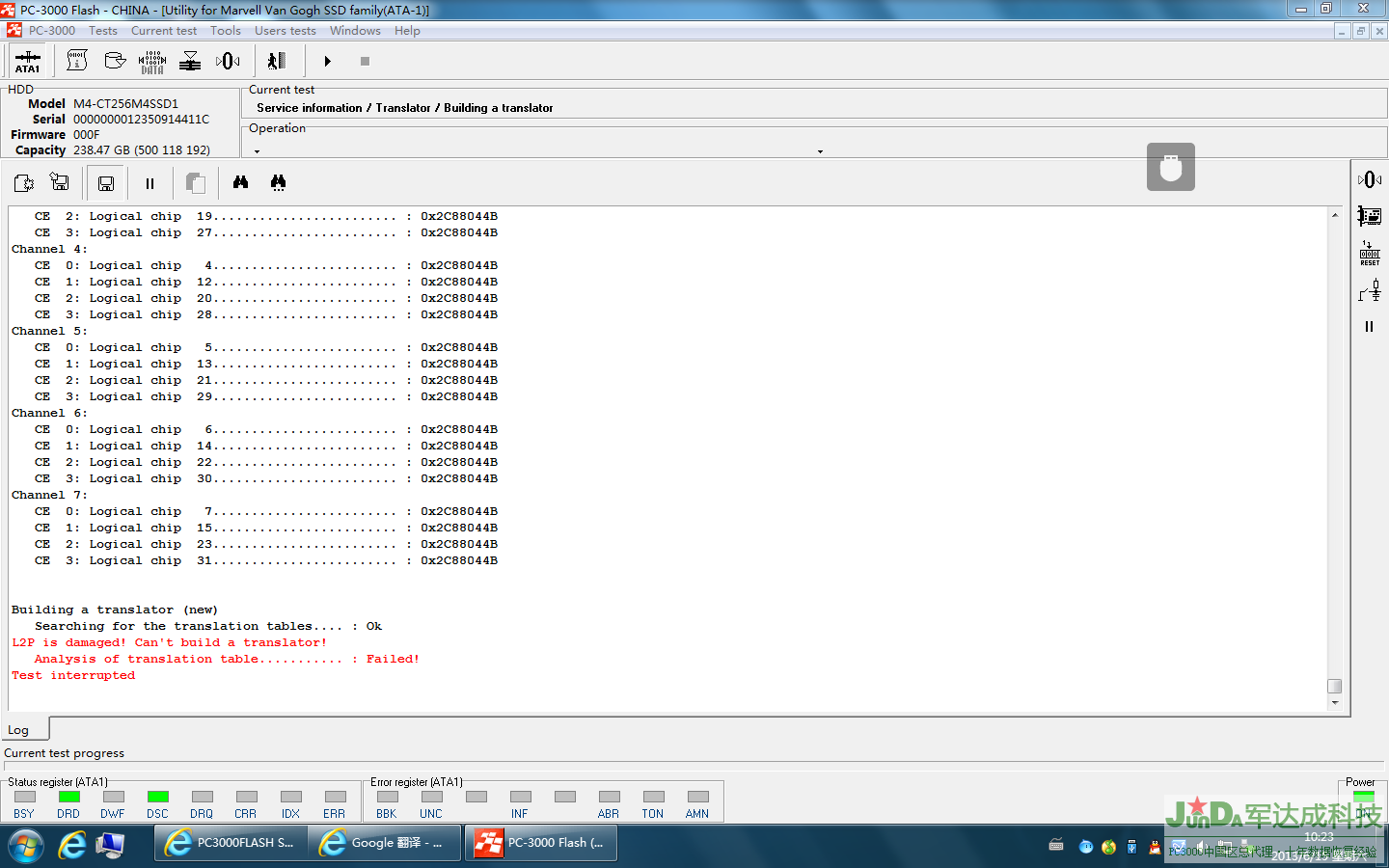Click the DWF status indicator
Viewport: 1389px width, 868px height.
click(x=114, y=797)
